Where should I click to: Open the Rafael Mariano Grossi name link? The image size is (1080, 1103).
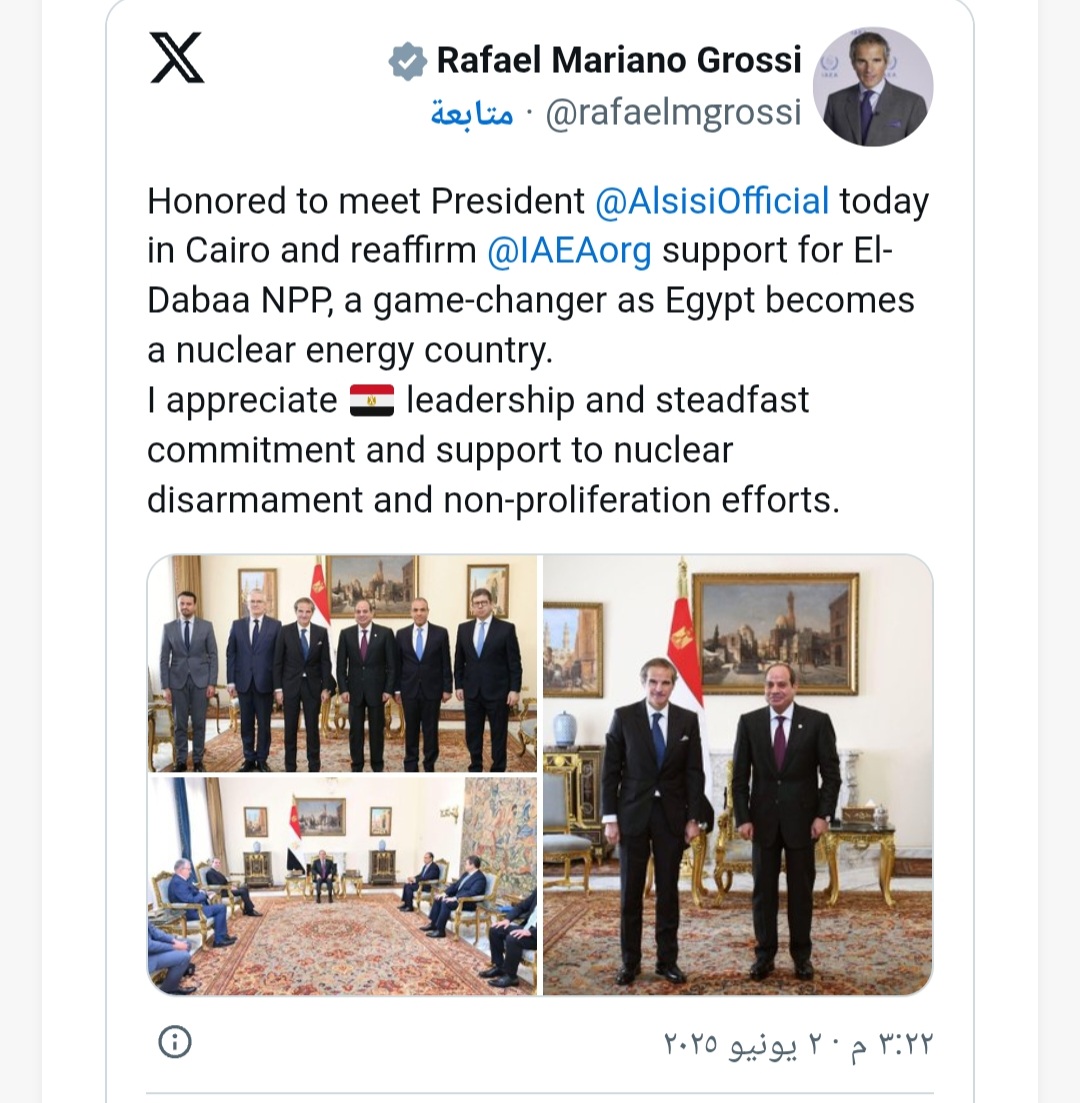619,60
